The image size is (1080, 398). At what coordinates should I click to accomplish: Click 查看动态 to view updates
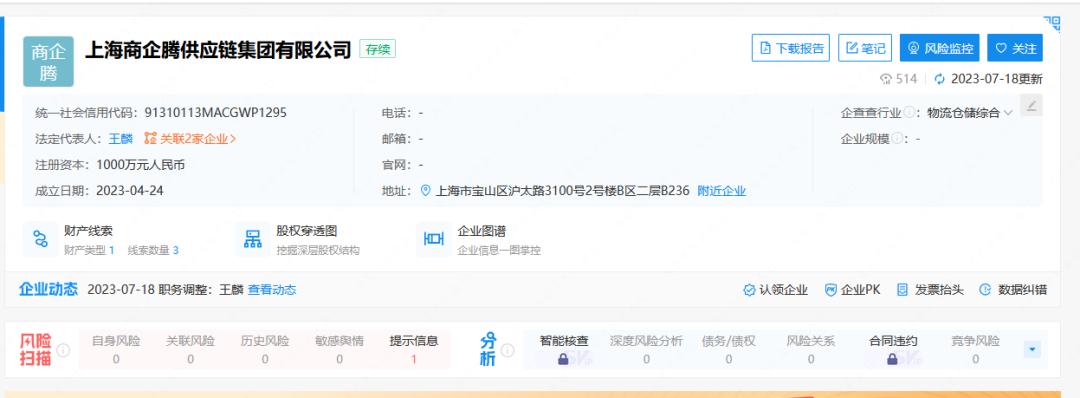[x=272, y=290]
